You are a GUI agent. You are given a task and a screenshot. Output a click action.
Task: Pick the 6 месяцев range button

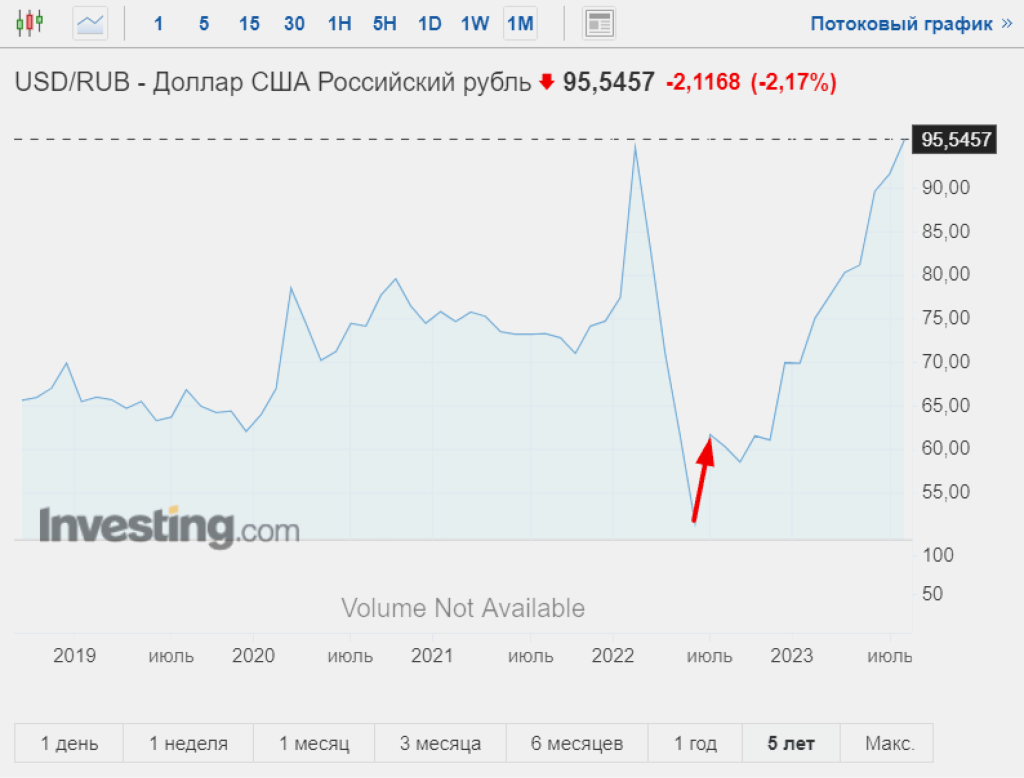577,743
